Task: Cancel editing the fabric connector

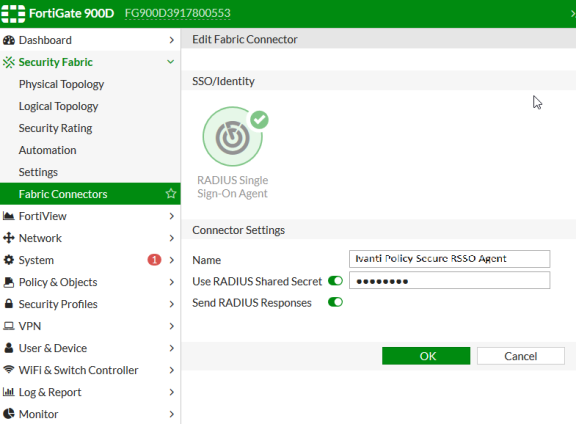Action: [x=521, y=356]
